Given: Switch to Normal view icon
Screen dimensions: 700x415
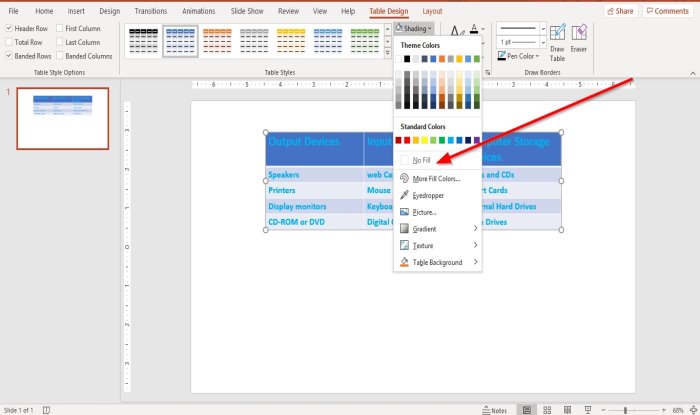Looking at the screenshot, I should (x=527, y=410).
